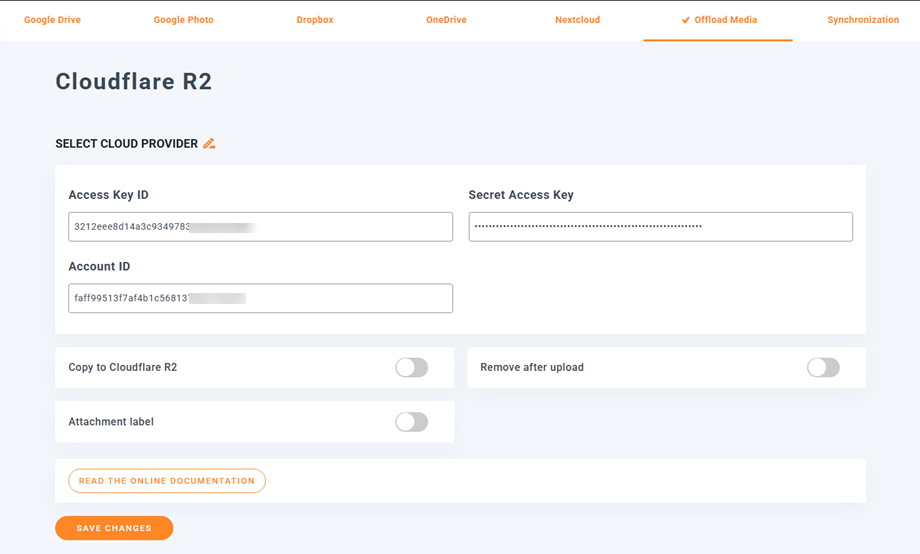920x554 pixels.
Task: Click the Secret Access Key label
Action: (521, 195)
